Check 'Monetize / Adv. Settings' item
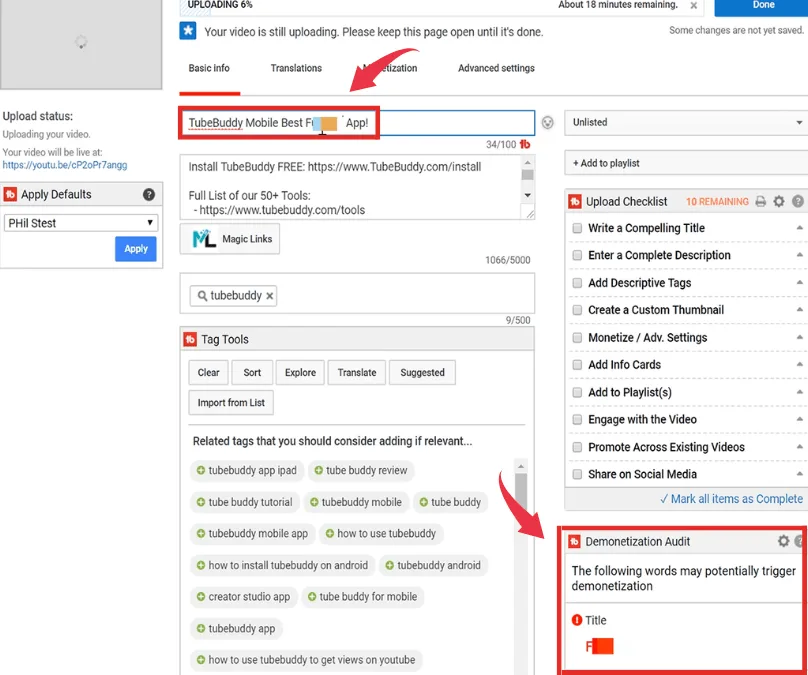This screenshot has width=808, height=675. [577, 338]
